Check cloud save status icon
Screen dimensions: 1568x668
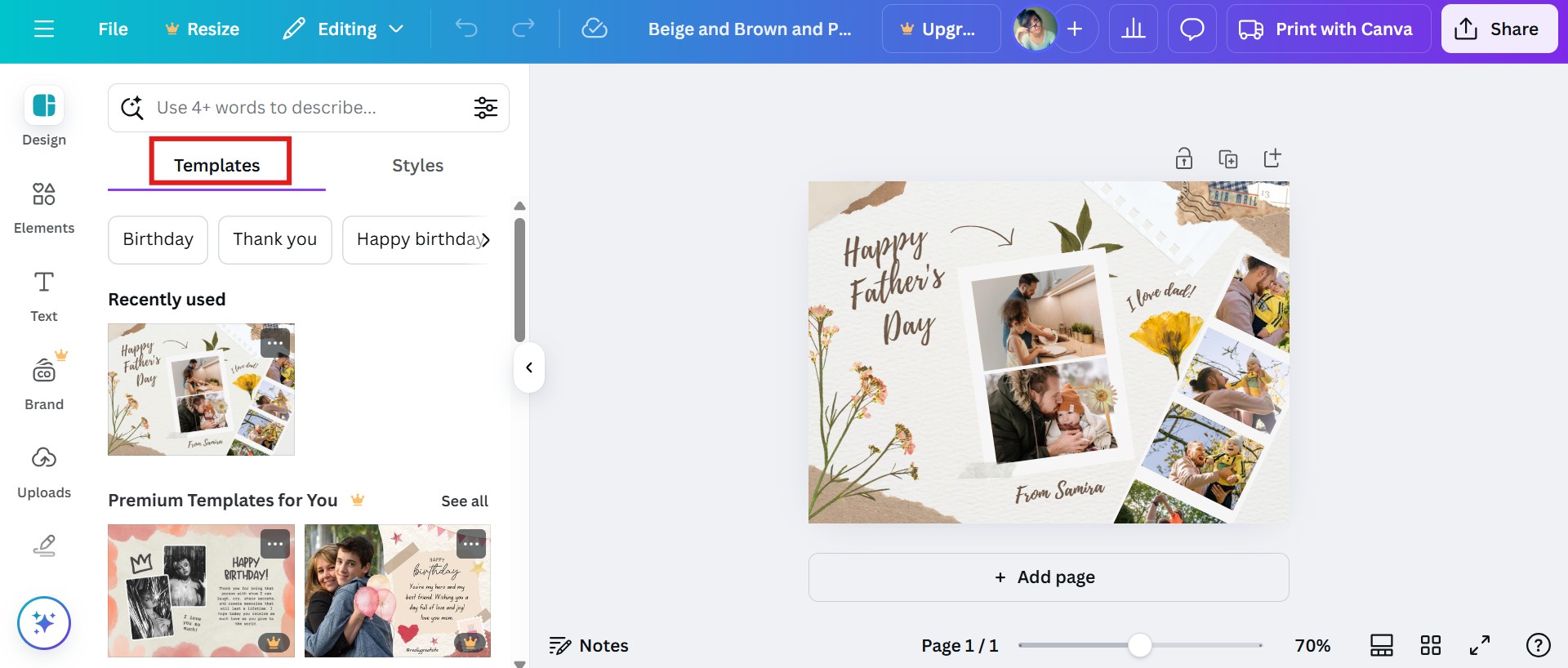click(x=594, y=29)
